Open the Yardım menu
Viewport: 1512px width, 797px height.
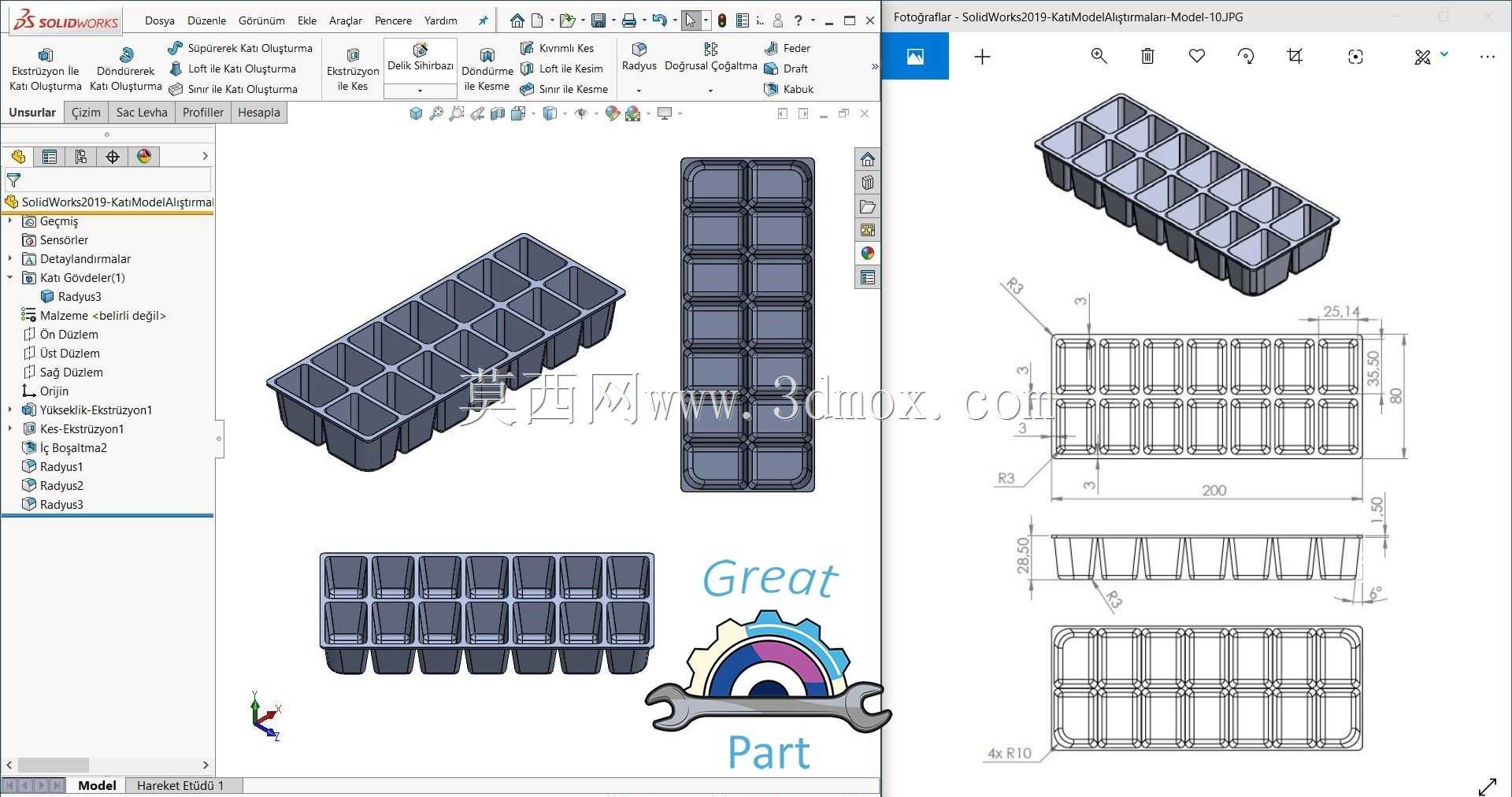(440, 20)
